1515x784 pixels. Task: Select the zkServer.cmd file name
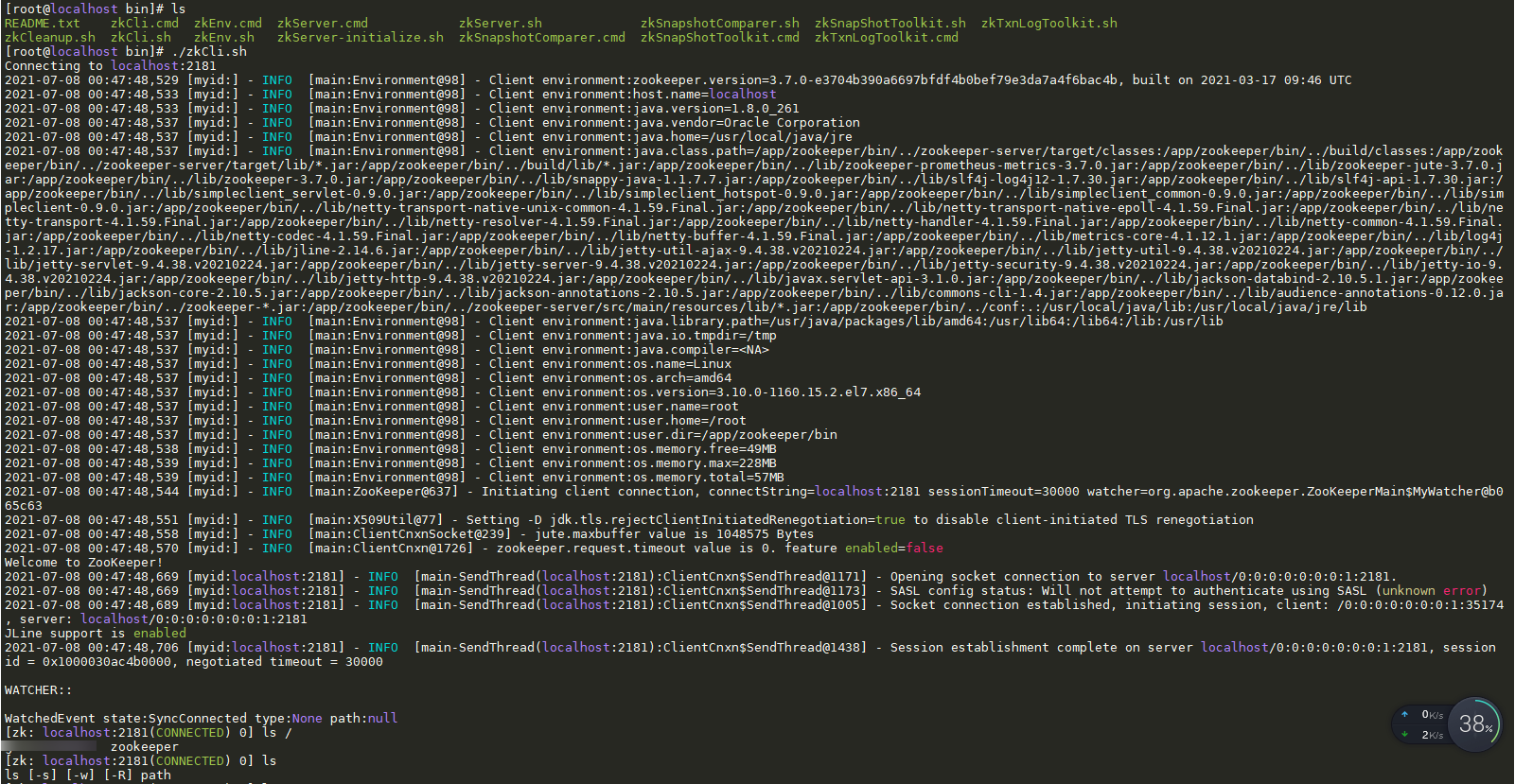coord(323,23)
